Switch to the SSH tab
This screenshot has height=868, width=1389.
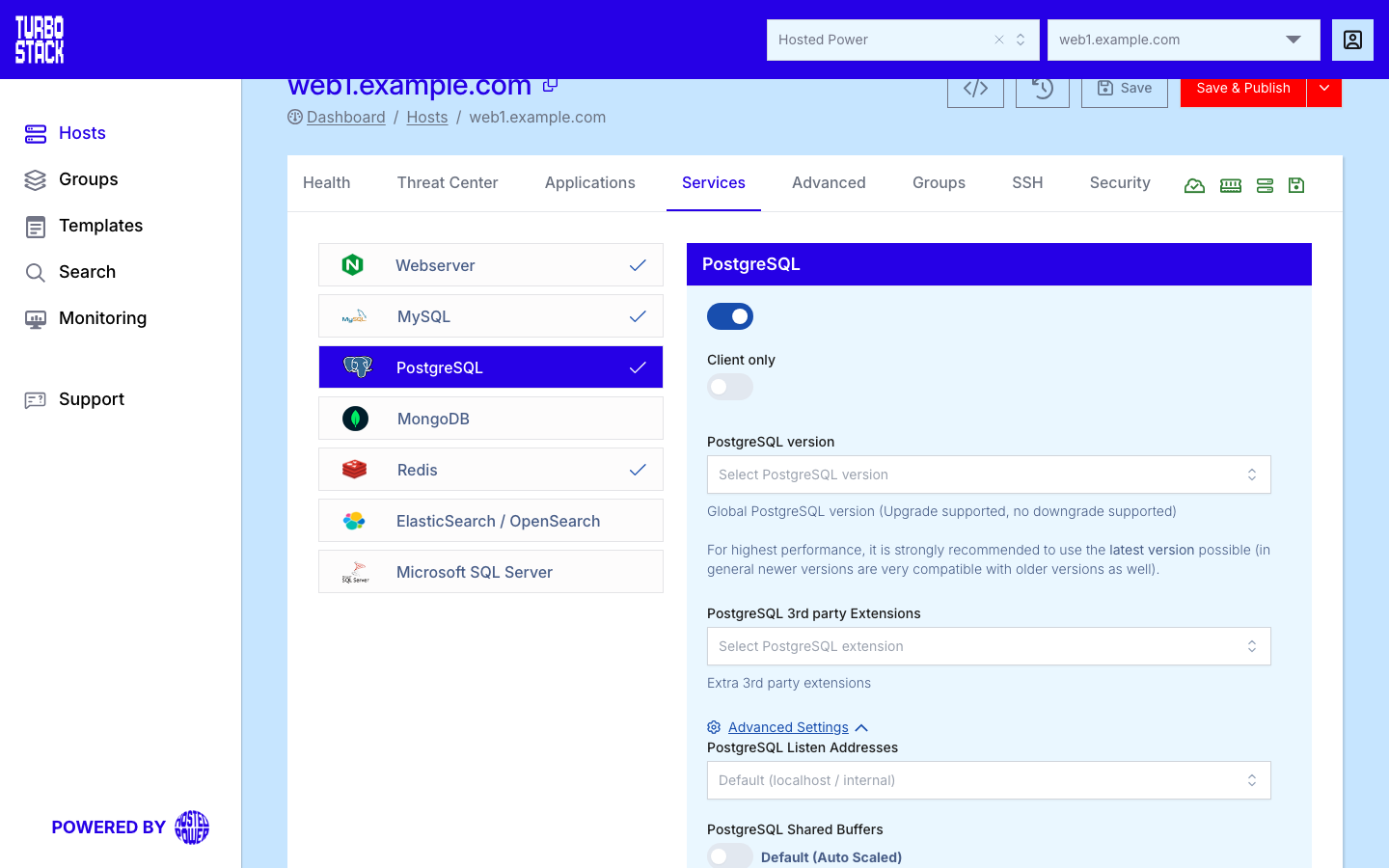click(1027, 183)
